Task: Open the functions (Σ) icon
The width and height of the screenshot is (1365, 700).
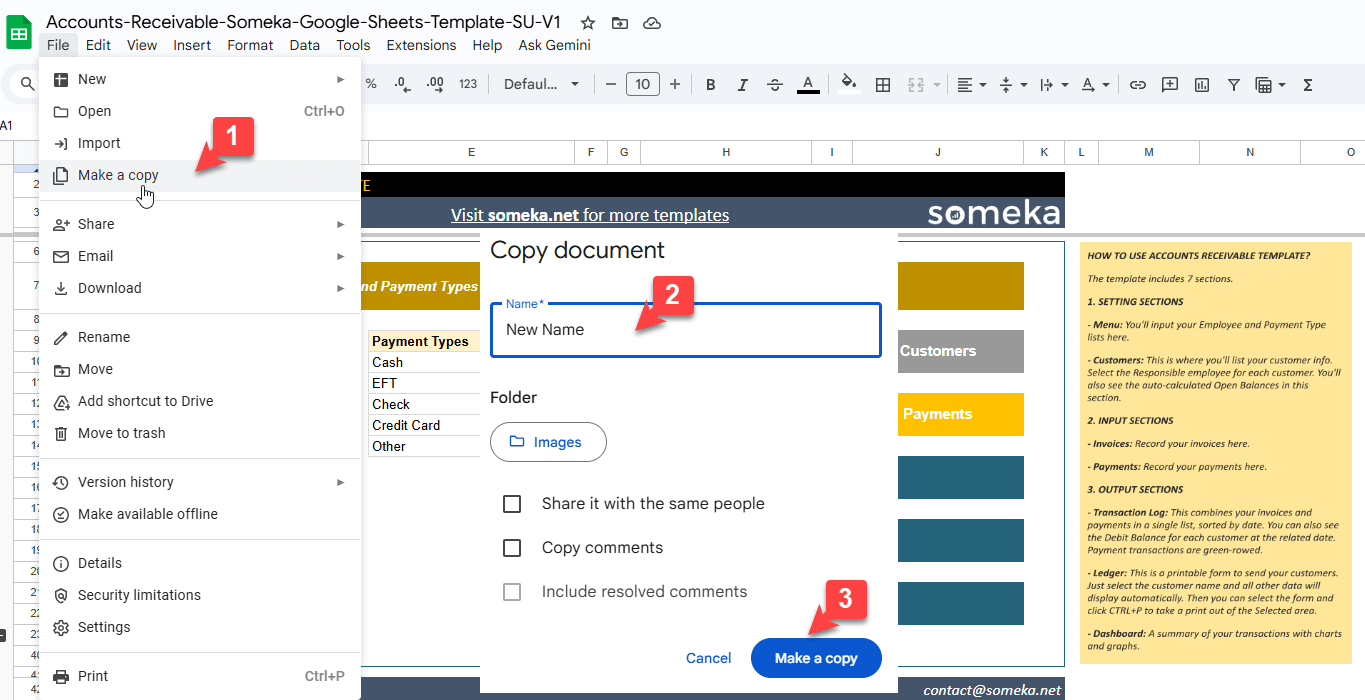Action: [1307, 84]
